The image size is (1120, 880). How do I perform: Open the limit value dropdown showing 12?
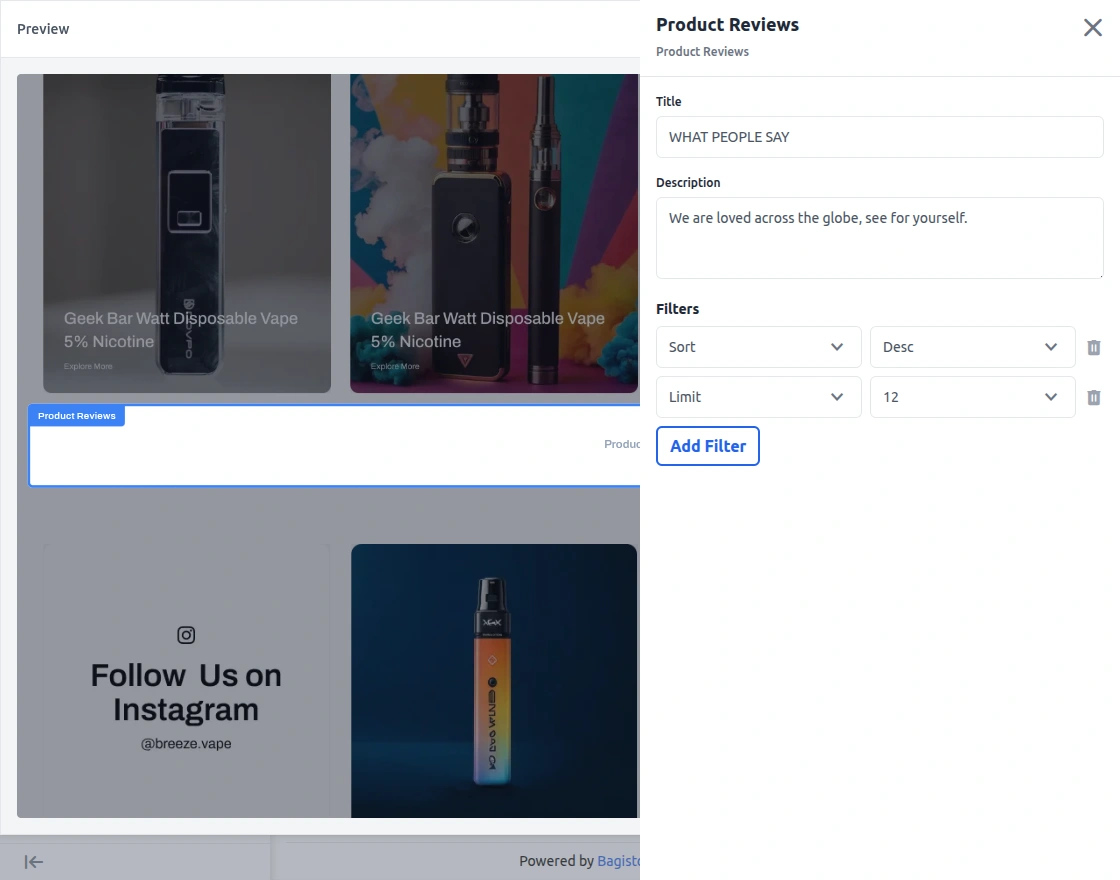(x=972, y=397)
